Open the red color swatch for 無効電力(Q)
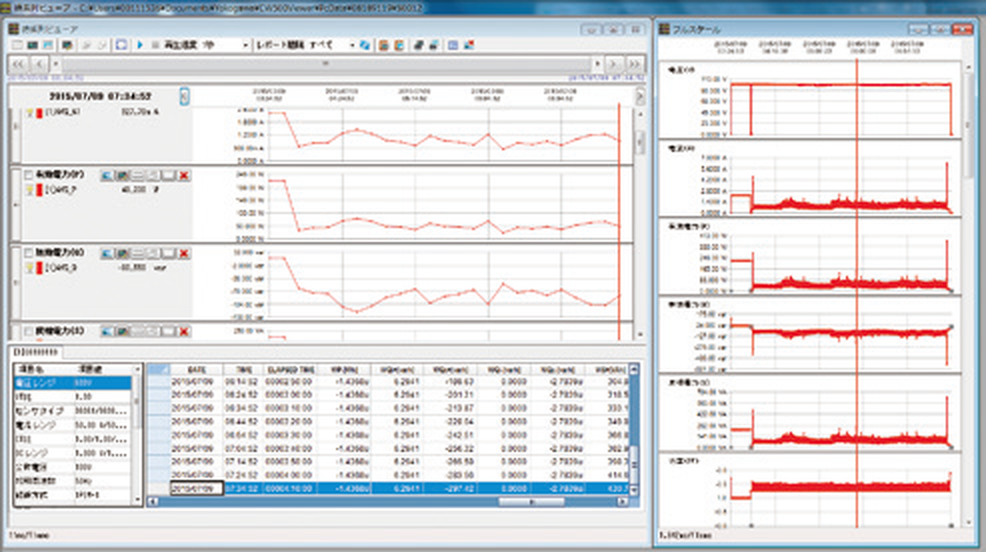The height and width of the screenshot is (552, 986). [40, 268]
